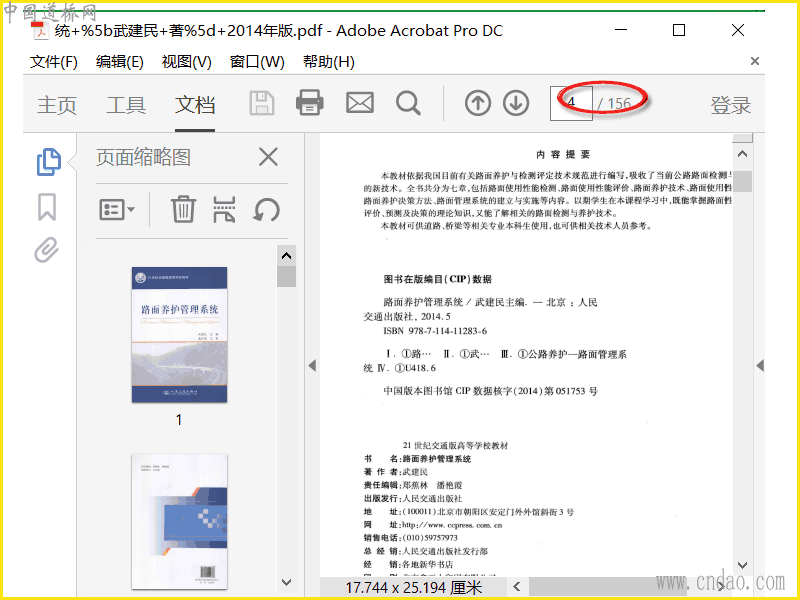Select the page thumbnails sidebar icon

(x=48, y=162)
